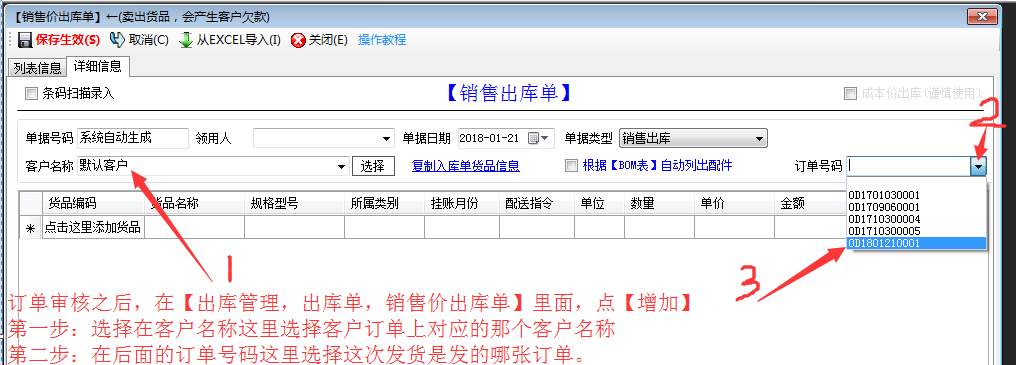Click the 选择 button
1016x365 pixels.
pyautogui.click(x=373, y=166)
